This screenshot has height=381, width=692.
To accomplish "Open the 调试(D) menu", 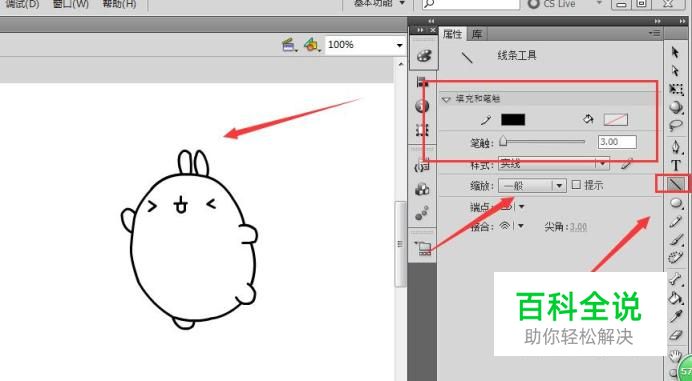I will 23,4.
